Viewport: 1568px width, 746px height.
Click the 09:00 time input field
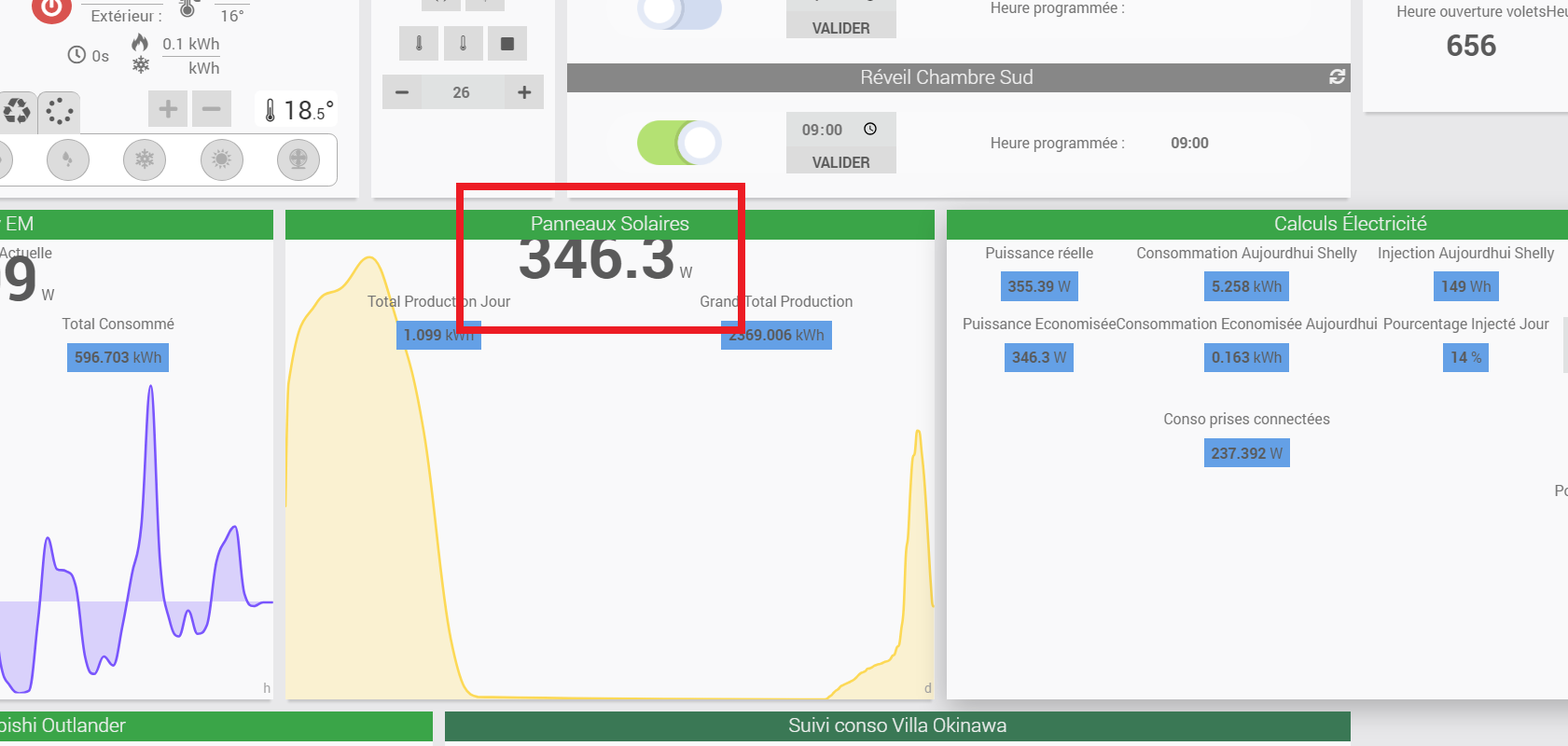coord(840,130)
